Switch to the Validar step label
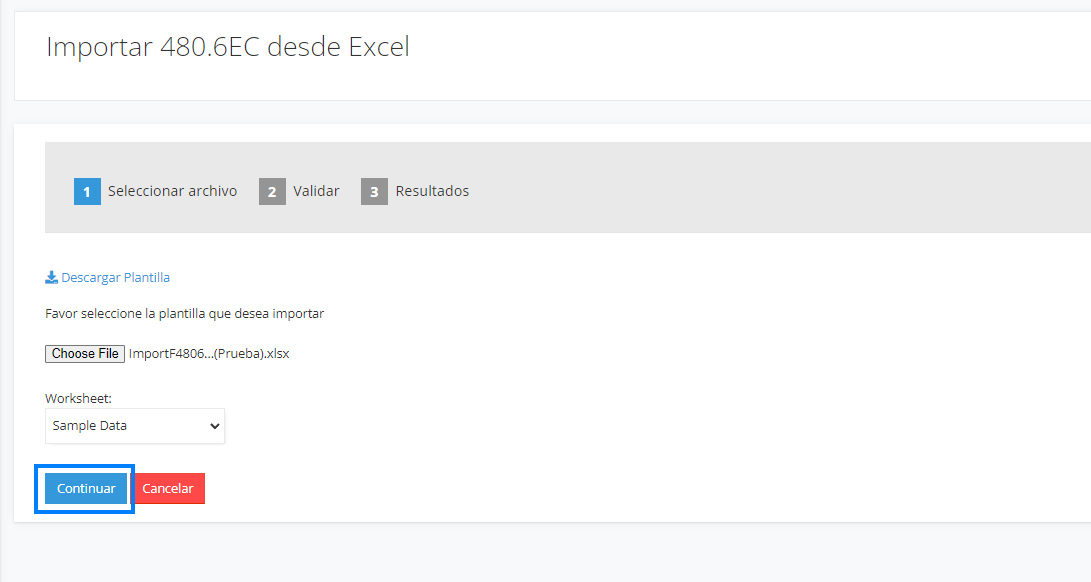The width and height of the screenshot is (1091, 582). click(x=316, y=191)
